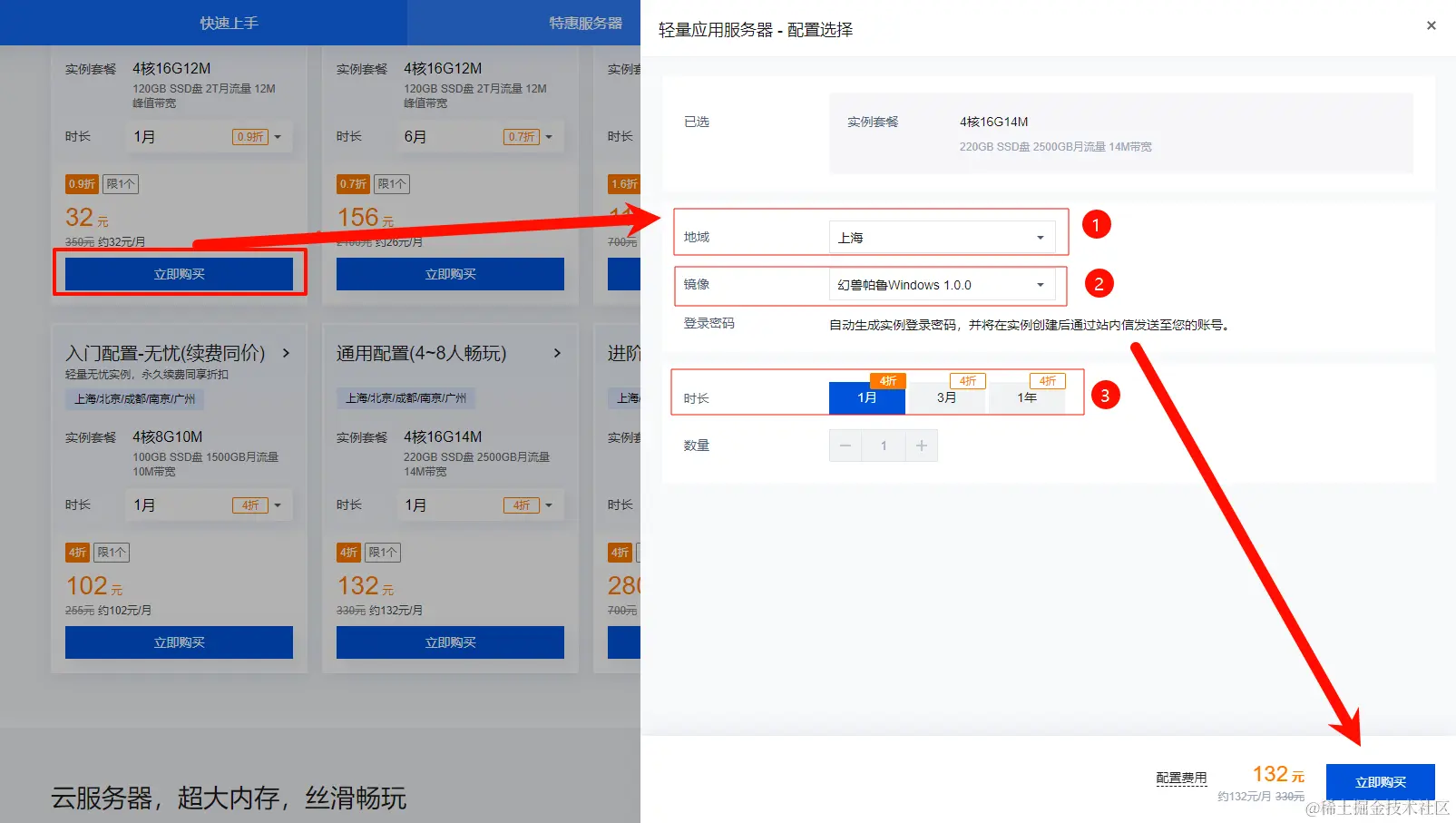Image resolution: width=1456 pixels, height=823 pixels.
Task: Click the 登录密码 auto-generate description text
Action: [1031, 325]
